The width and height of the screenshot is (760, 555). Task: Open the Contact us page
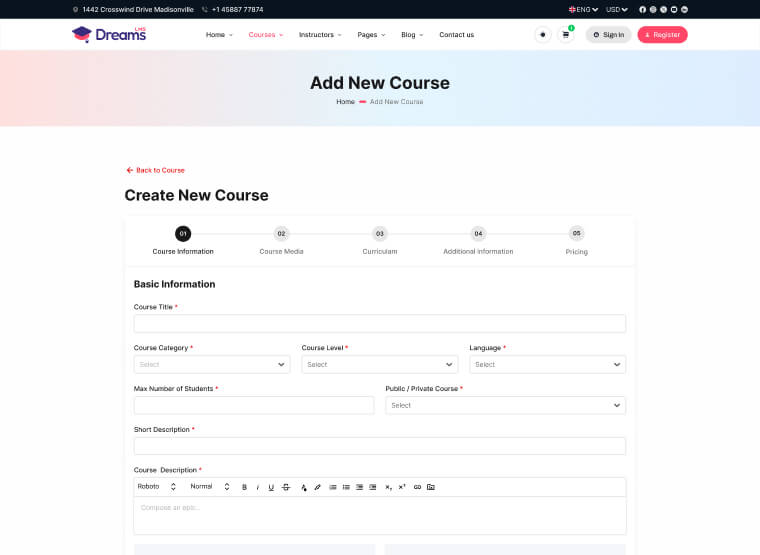457,35
